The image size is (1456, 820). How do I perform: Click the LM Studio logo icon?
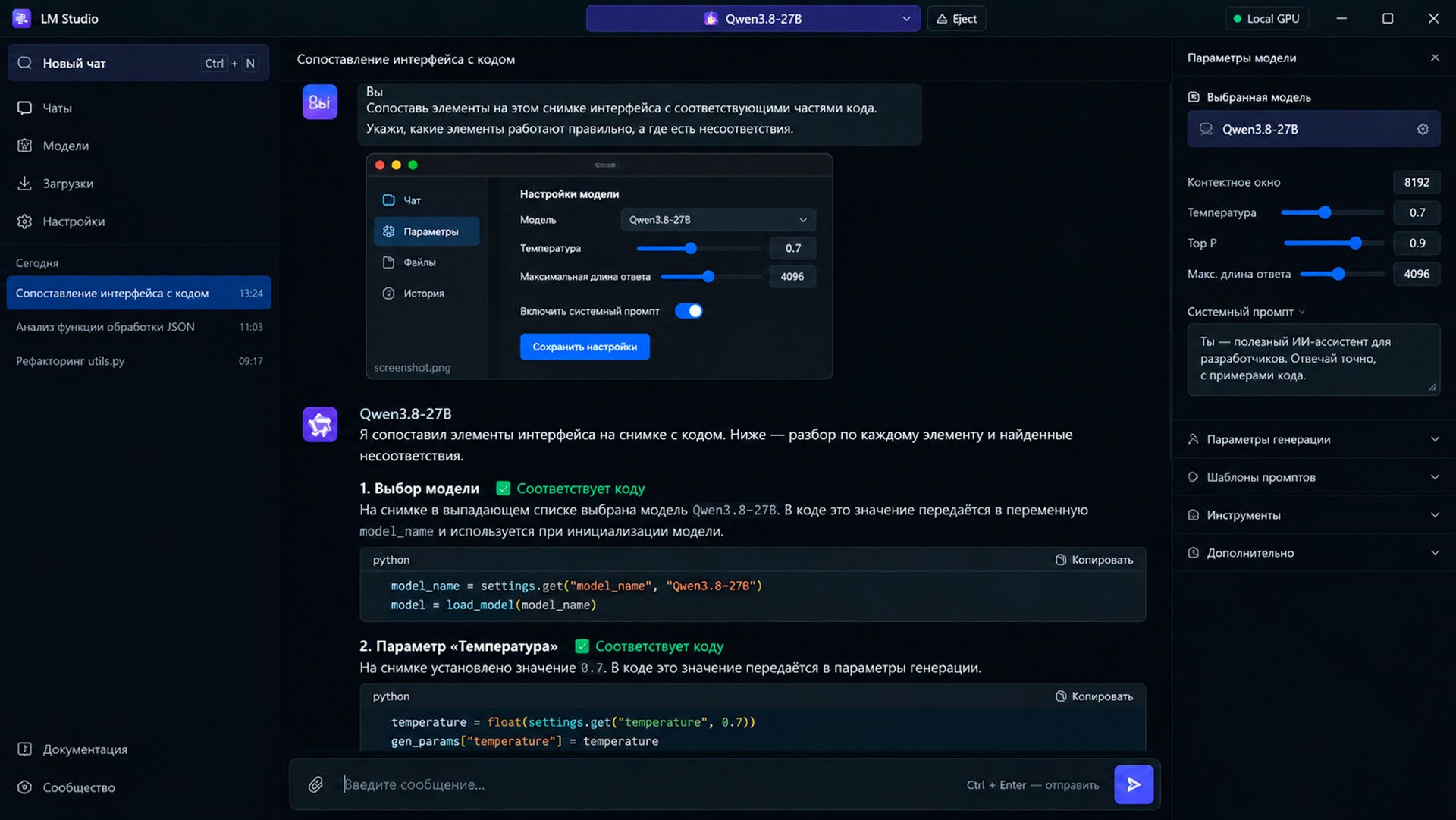click(21, 18)
